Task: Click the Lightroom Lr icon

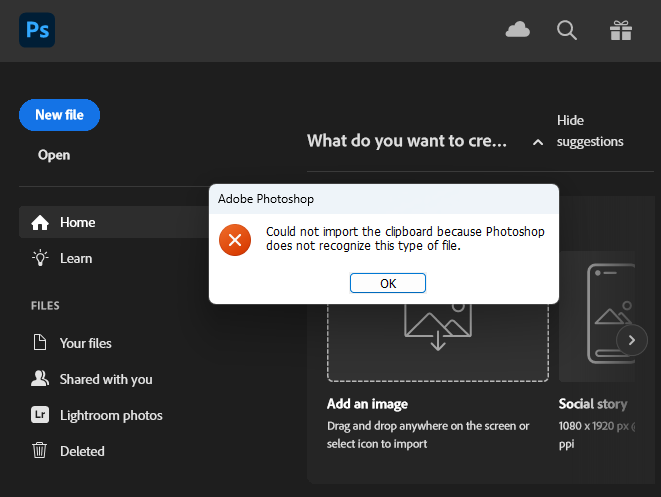Action: click(x=40, y=415)
